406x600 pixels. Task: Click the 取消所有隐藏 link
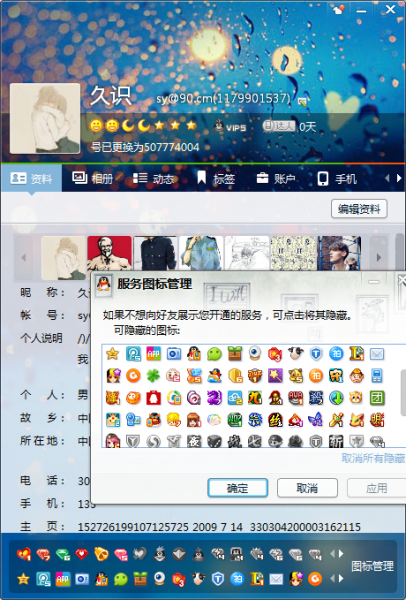tap(373, 458)
